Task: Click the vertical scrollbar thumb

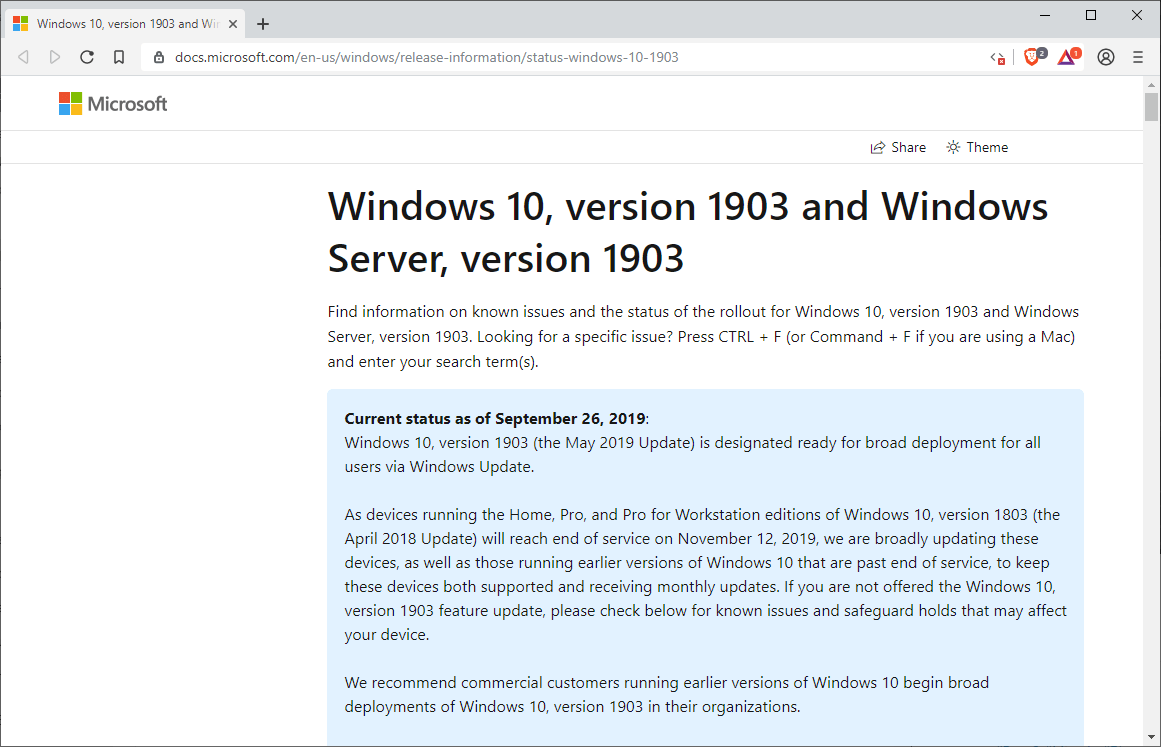Action: coord(1151,107)
